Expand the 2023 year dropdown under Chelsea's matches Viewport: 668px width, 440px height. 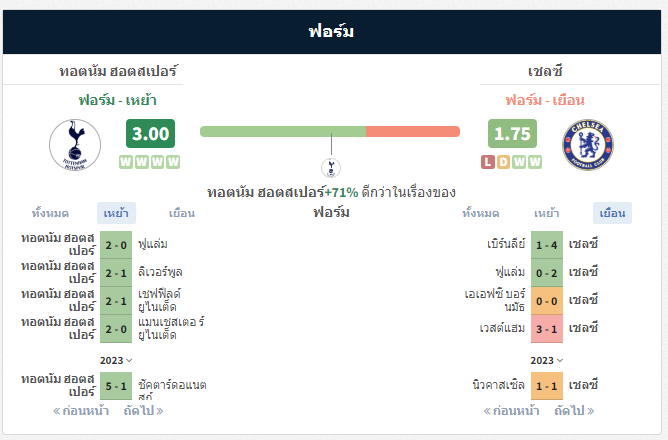[547, 361]
